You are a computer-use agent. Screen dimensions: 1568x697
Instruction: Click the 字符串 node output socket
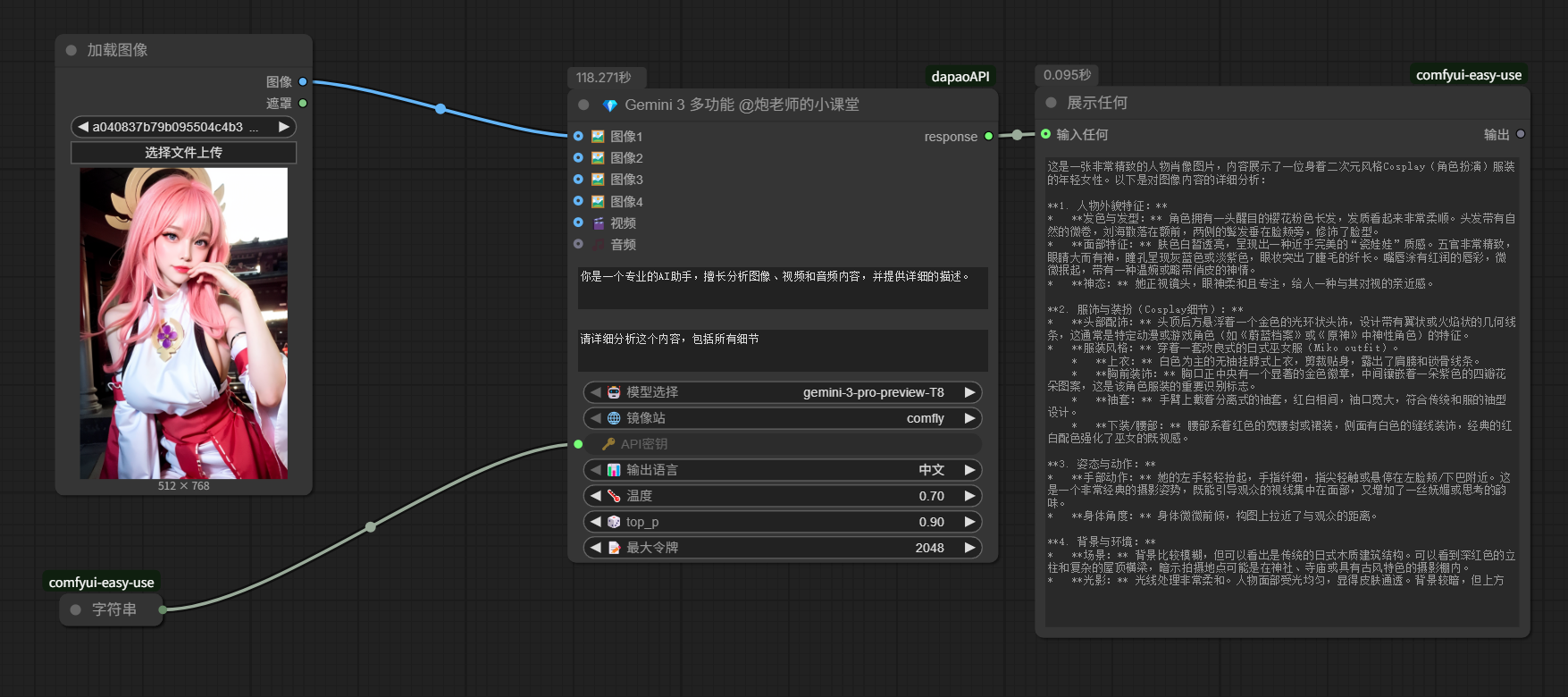(163, 609)
